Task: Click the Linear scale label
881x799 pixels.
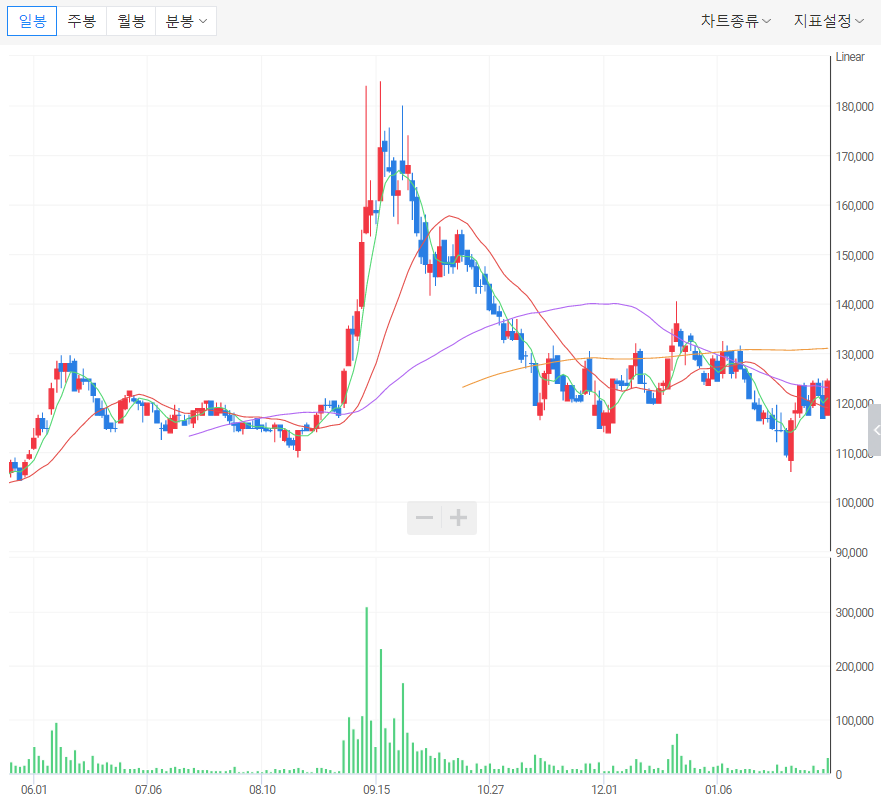Action: pos(850,57)
